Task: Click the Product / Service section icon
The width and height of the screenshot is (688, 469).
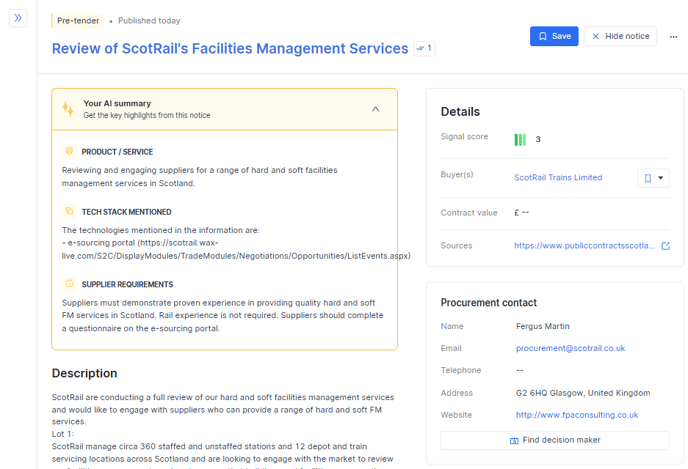Action: point(69,151)
